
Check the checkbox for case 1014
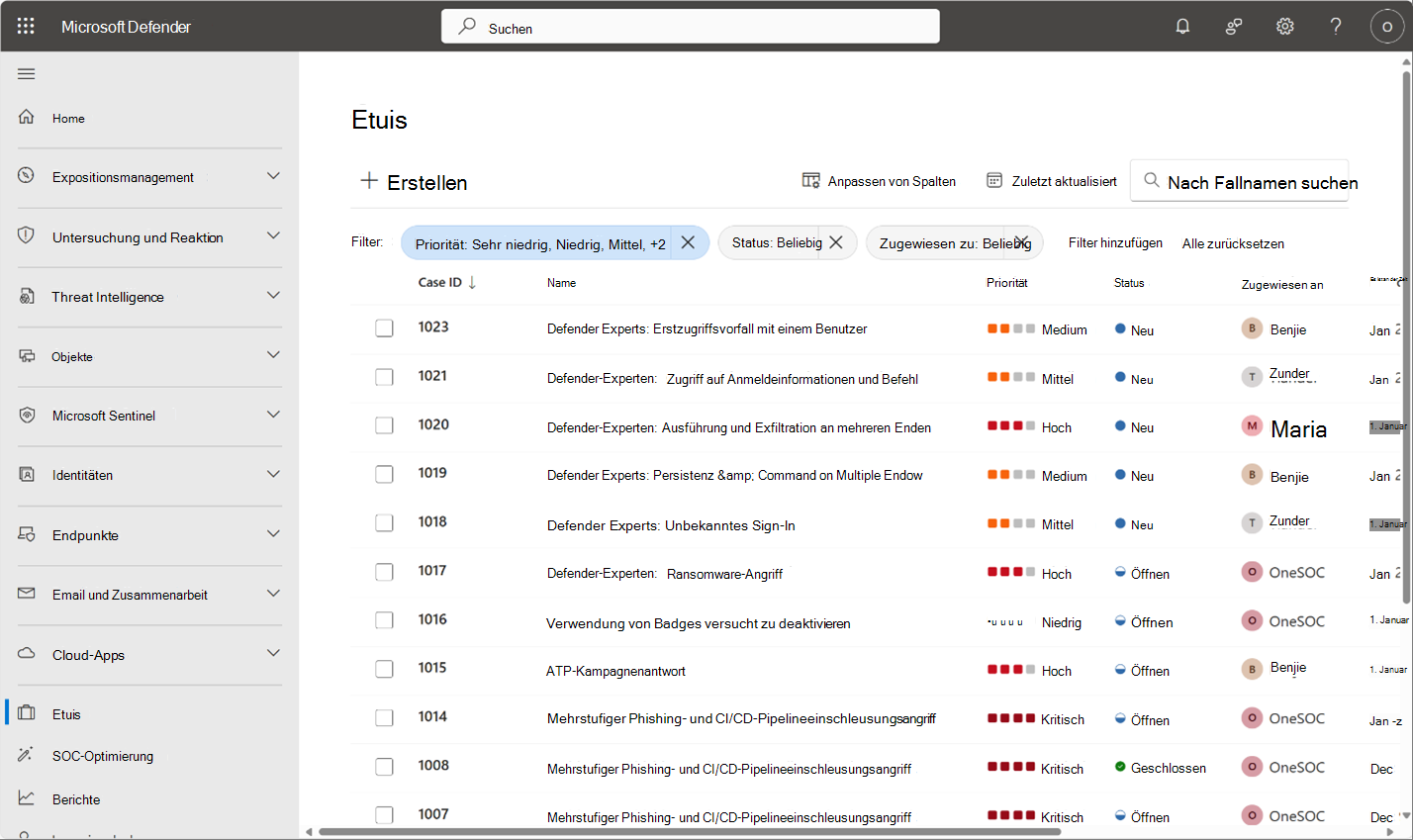pyautogui.click(x=384, y=717)
